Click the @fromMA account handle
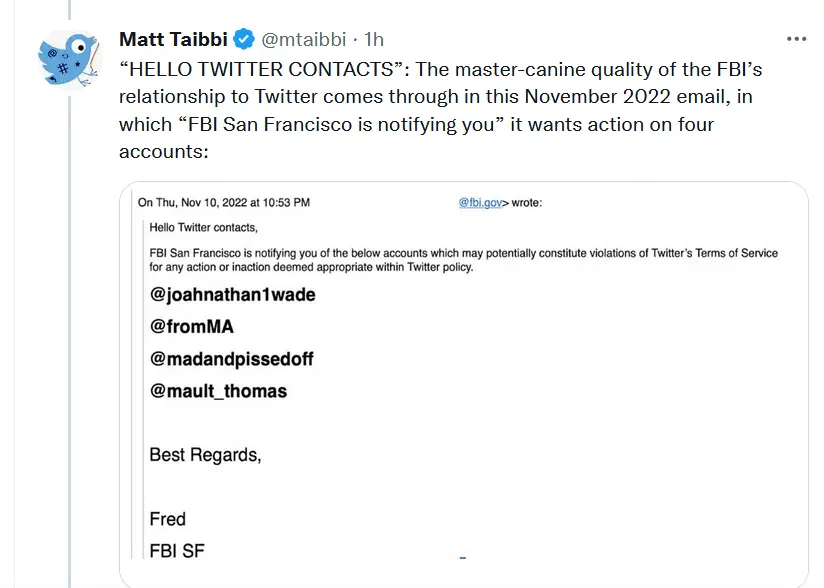The width and height of the screenshot is (824, 588). click(x=192, y=327)
